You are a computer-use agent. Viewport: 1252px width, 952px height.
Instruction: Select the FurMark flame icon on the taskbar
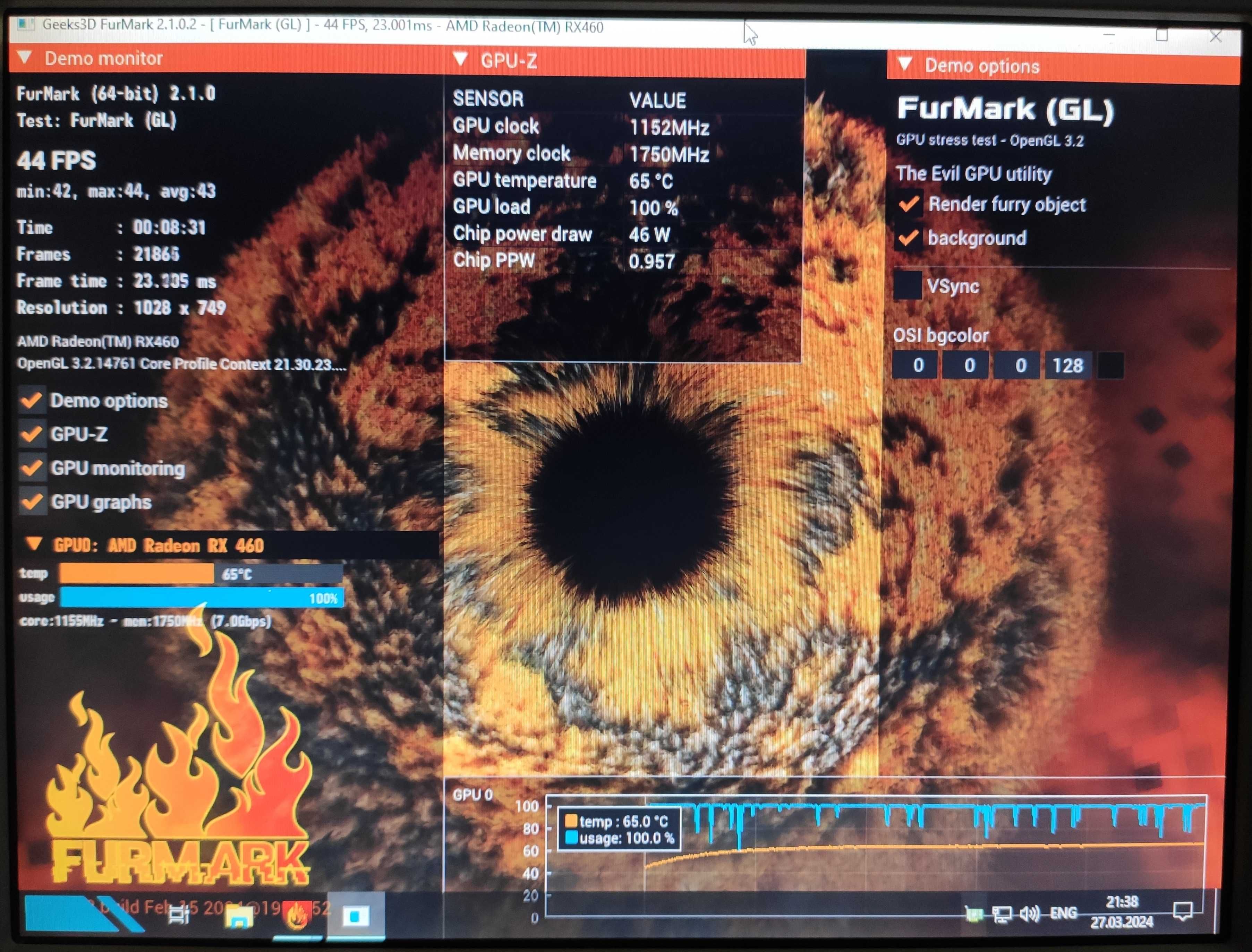pyautogui.click(x=296, y=916)
